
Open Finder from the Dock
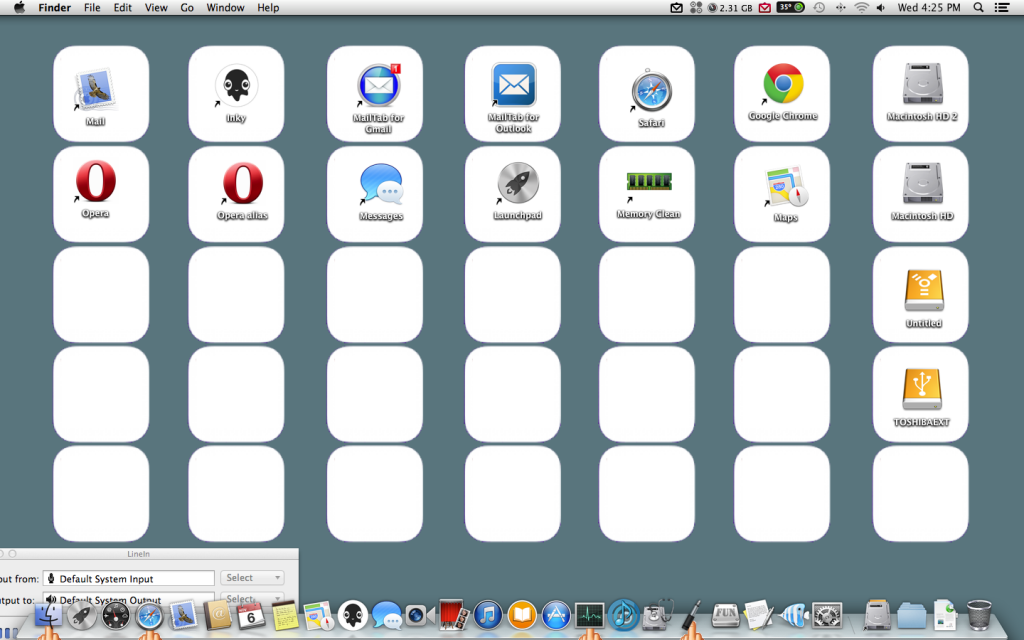[x=48, y=615]
